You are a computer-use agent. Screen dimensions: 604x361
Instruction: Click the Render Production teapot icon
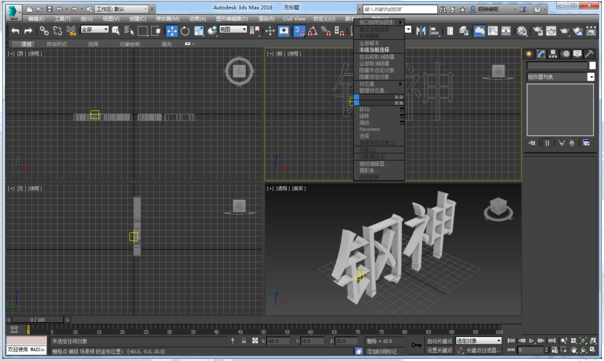pyautogui.click(x=564, y=31)
